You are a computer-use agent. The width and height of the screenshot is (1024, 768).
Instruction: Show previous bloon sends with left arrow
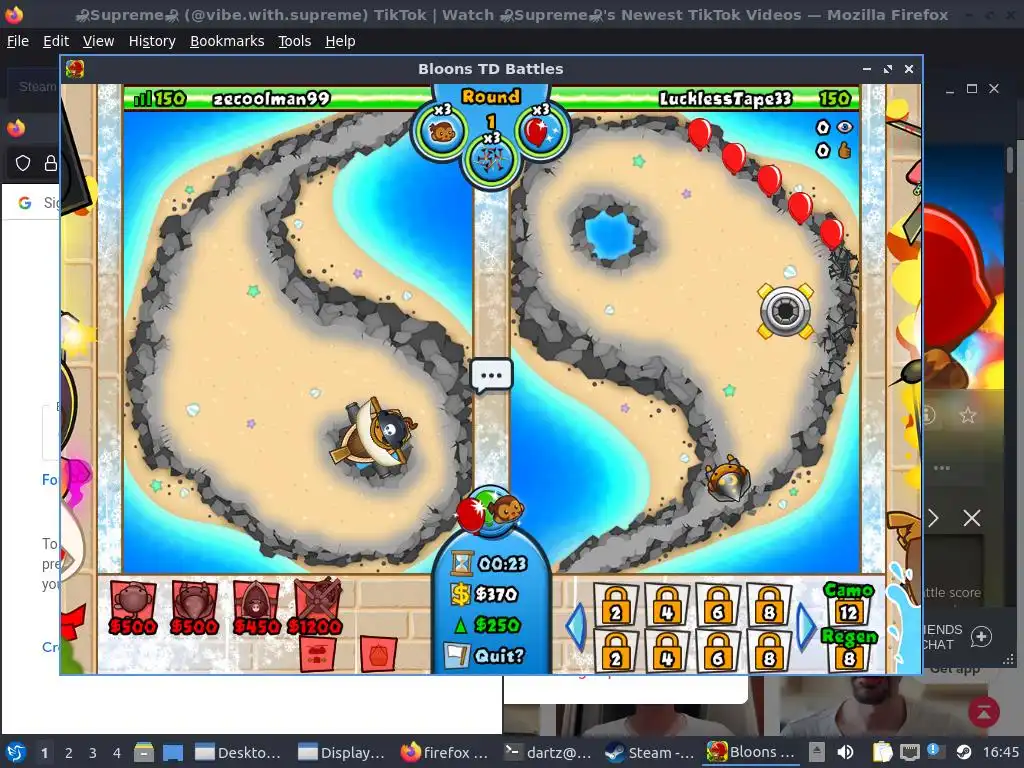click(x=577, y=627)
